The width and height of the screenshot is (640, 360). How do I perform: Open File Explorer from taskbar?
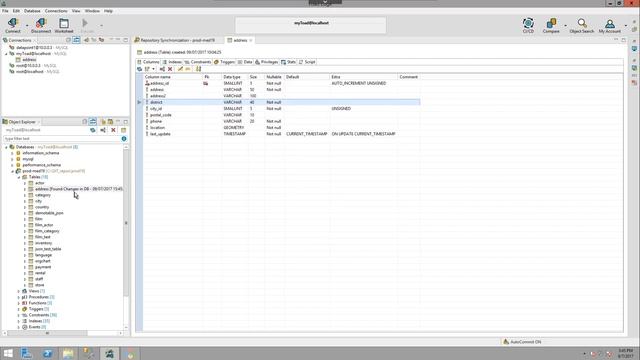click(x=68, y=353)
